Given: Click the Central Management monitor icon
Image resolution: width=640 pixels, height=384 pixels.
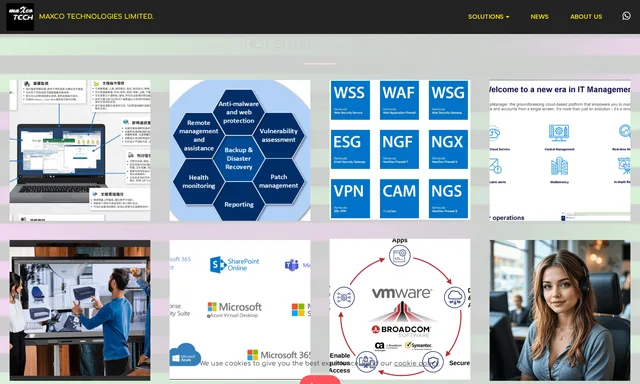Looking at the screenshot, I should pos(559,133).
